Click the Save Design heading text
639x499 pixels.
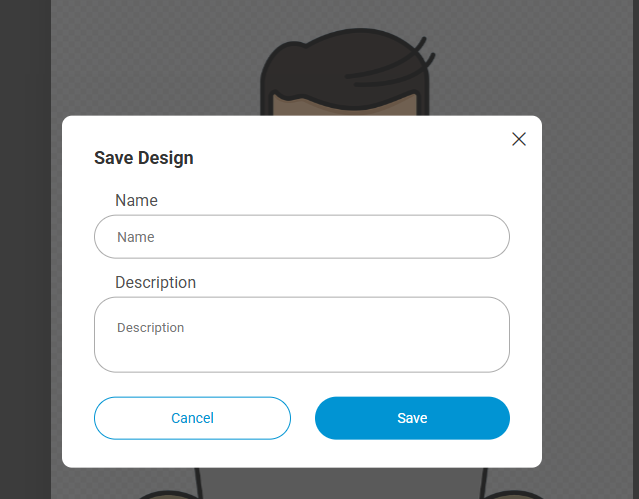pyautogui.click(x=144, y=158)
